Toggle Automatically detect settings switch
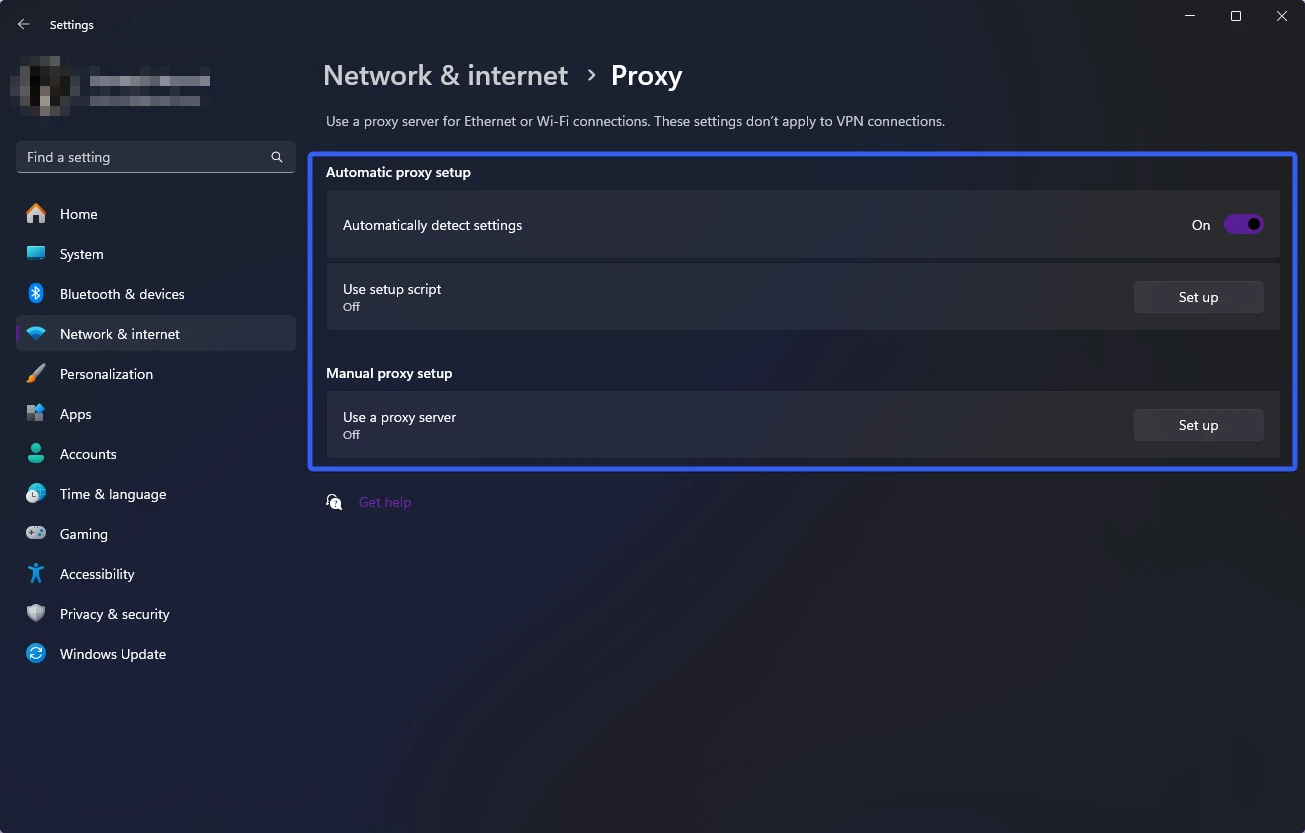 tap(1243, 225)
